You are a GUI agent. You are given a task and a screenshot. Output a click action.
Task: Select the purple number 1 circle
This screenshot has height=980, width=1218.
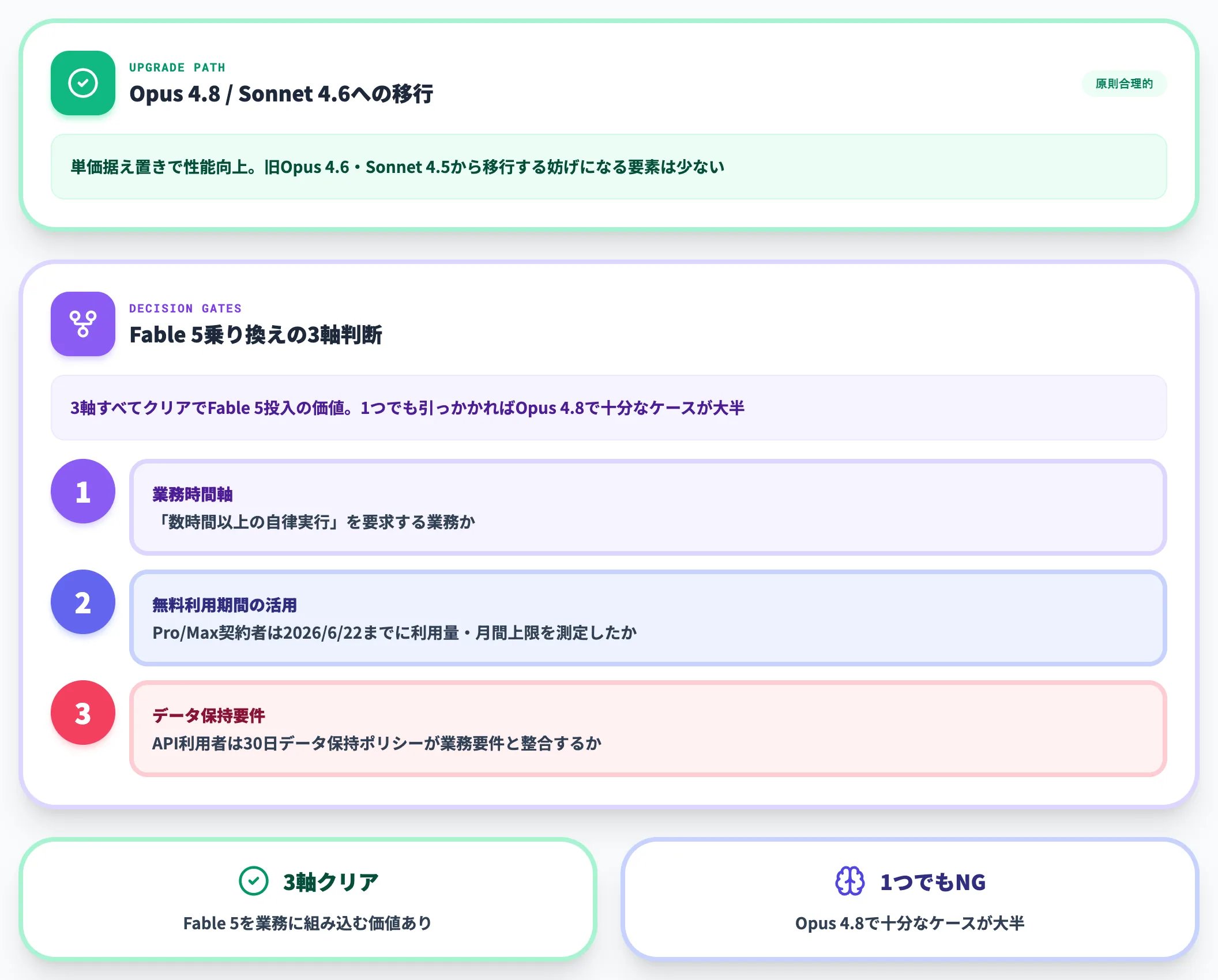click(83, 491)
